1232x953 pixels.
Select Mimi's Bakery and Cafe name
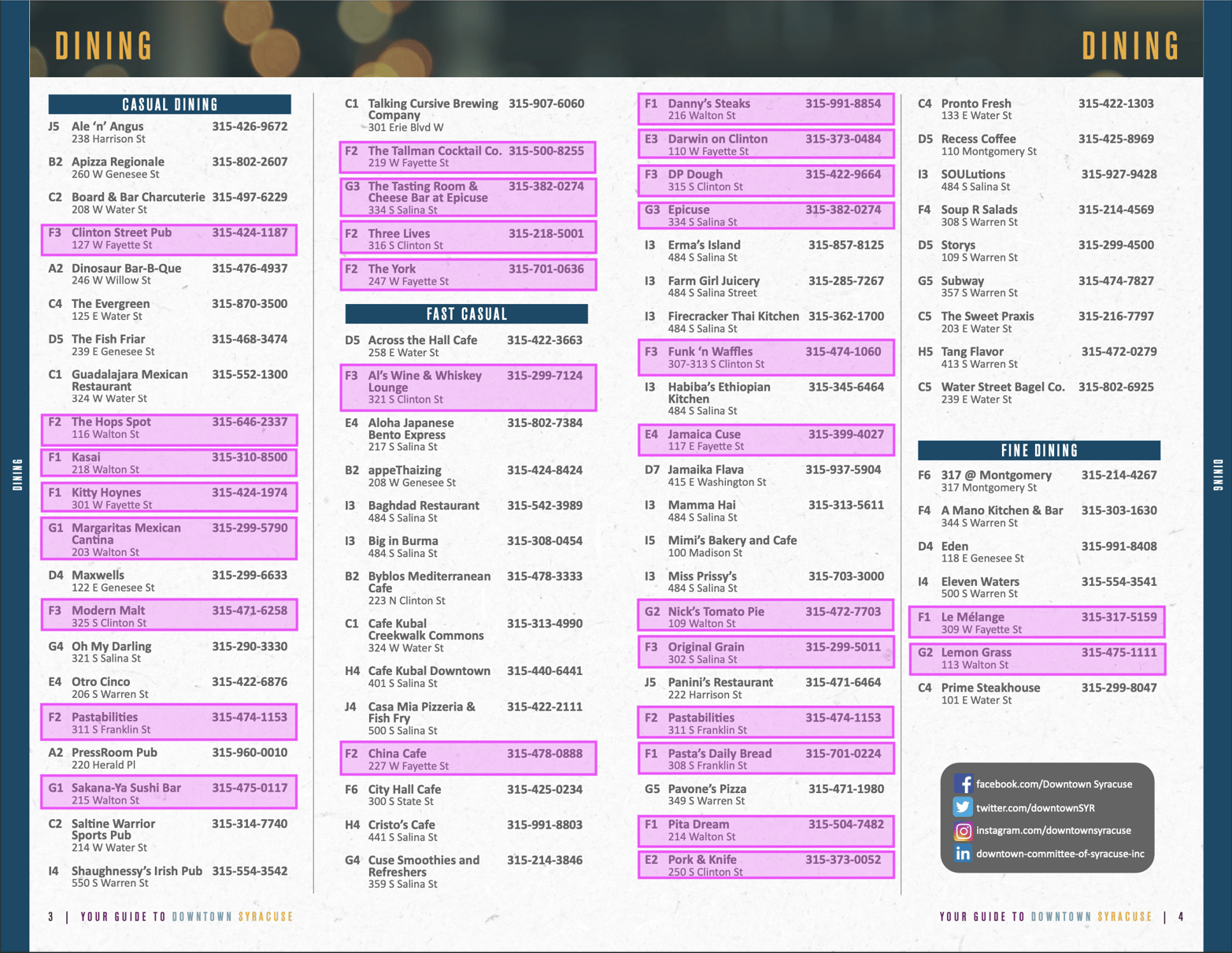point(732,540)
